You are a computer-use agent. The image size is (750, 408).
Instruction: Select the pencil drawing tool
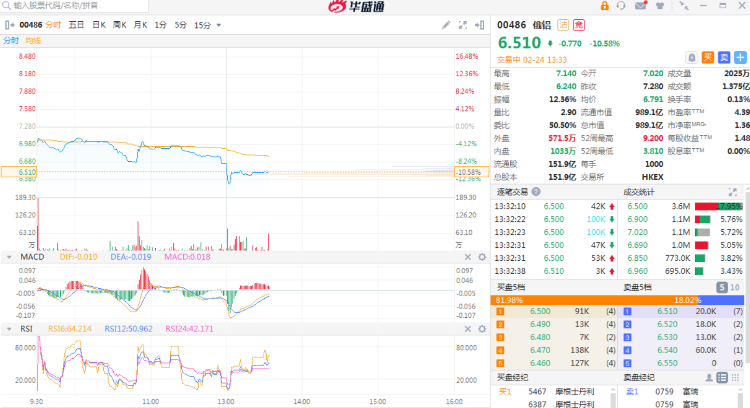(446, 25)
